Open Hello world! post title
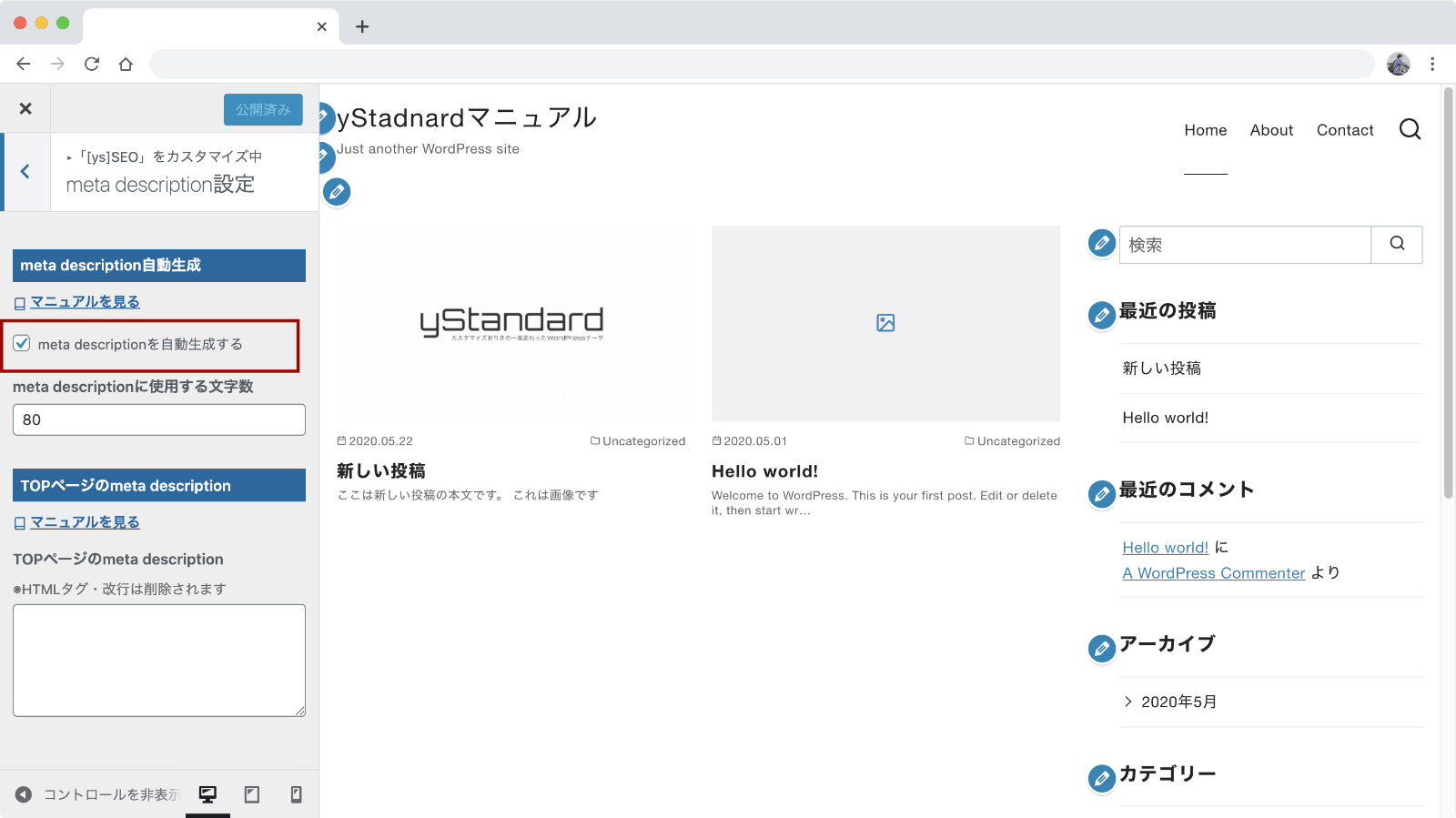The height and width of the screenshot is (818, 1456). pyautogui.click(x=764, y=471)
